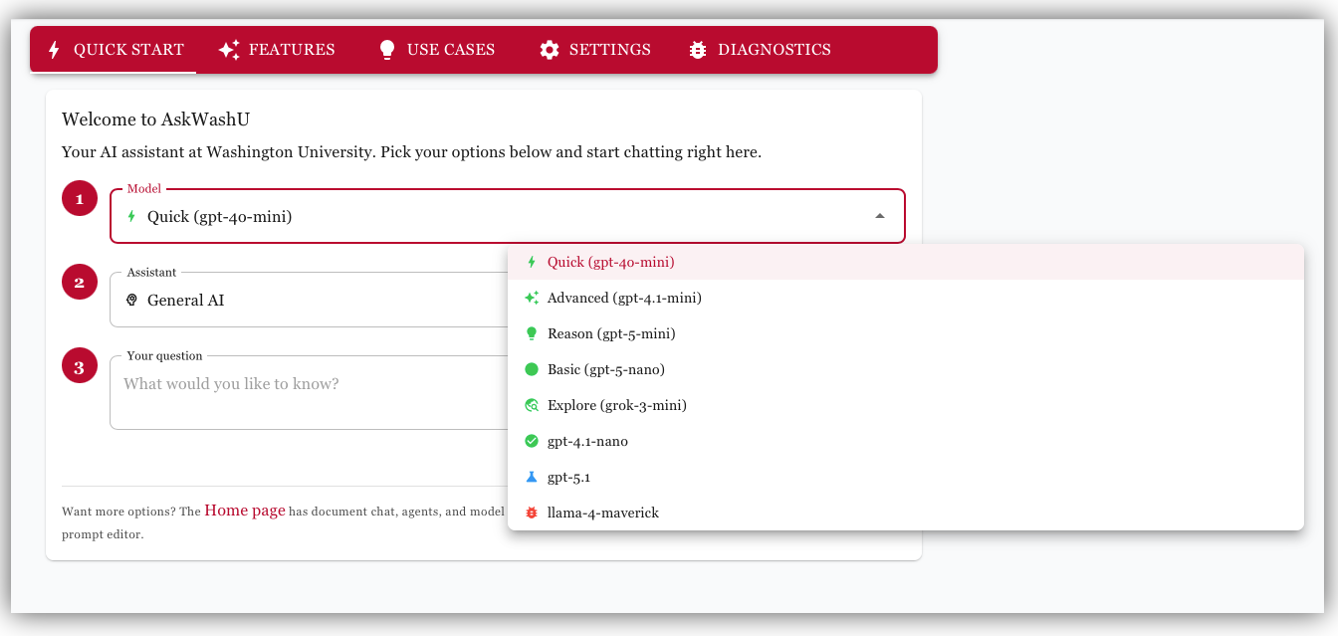
Task: Pick Explore (grok-3-mini) model option
Action: pos(617,405)
